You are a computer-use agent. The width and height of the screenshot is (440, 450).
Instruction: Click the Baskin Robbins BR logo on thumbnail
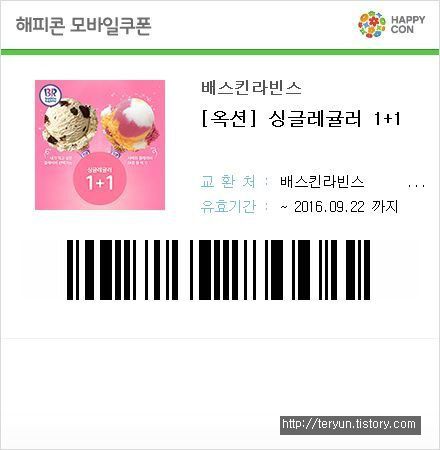[50, 96]
